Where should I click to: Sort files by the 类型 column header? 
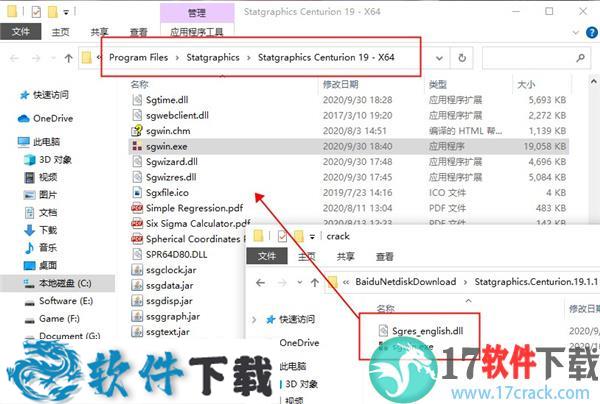coord(438,84)
